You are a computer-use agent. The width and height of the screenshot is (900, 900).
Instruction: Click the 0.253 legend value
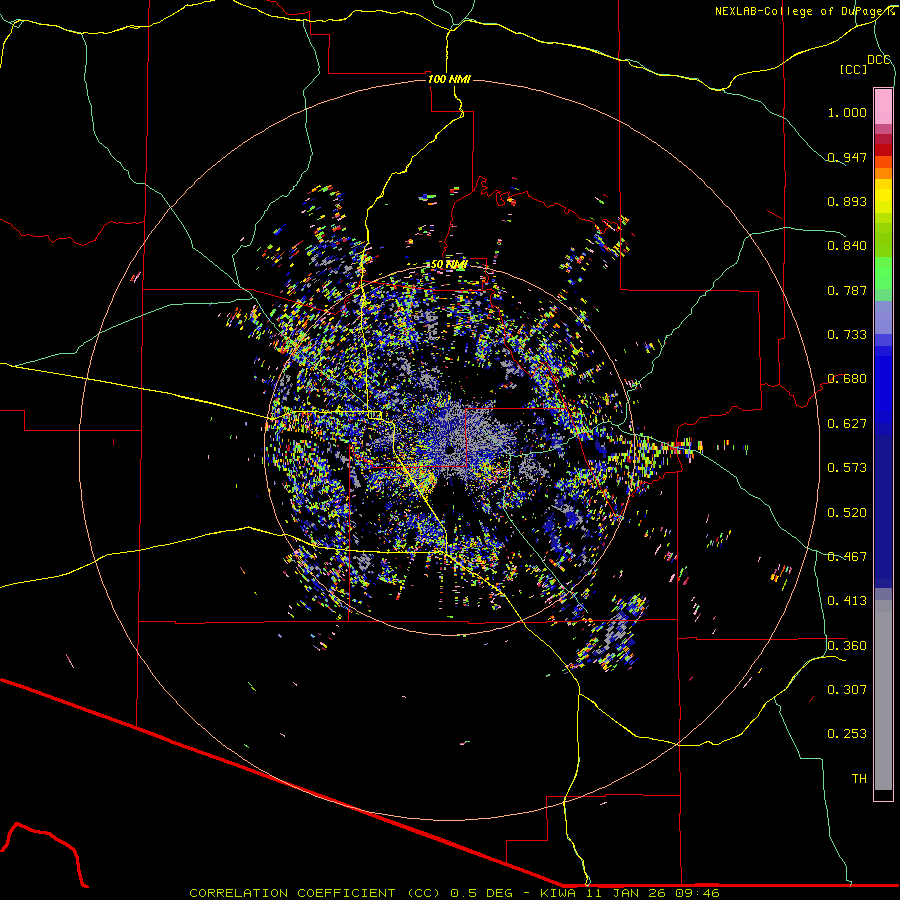tap(847, 734)
